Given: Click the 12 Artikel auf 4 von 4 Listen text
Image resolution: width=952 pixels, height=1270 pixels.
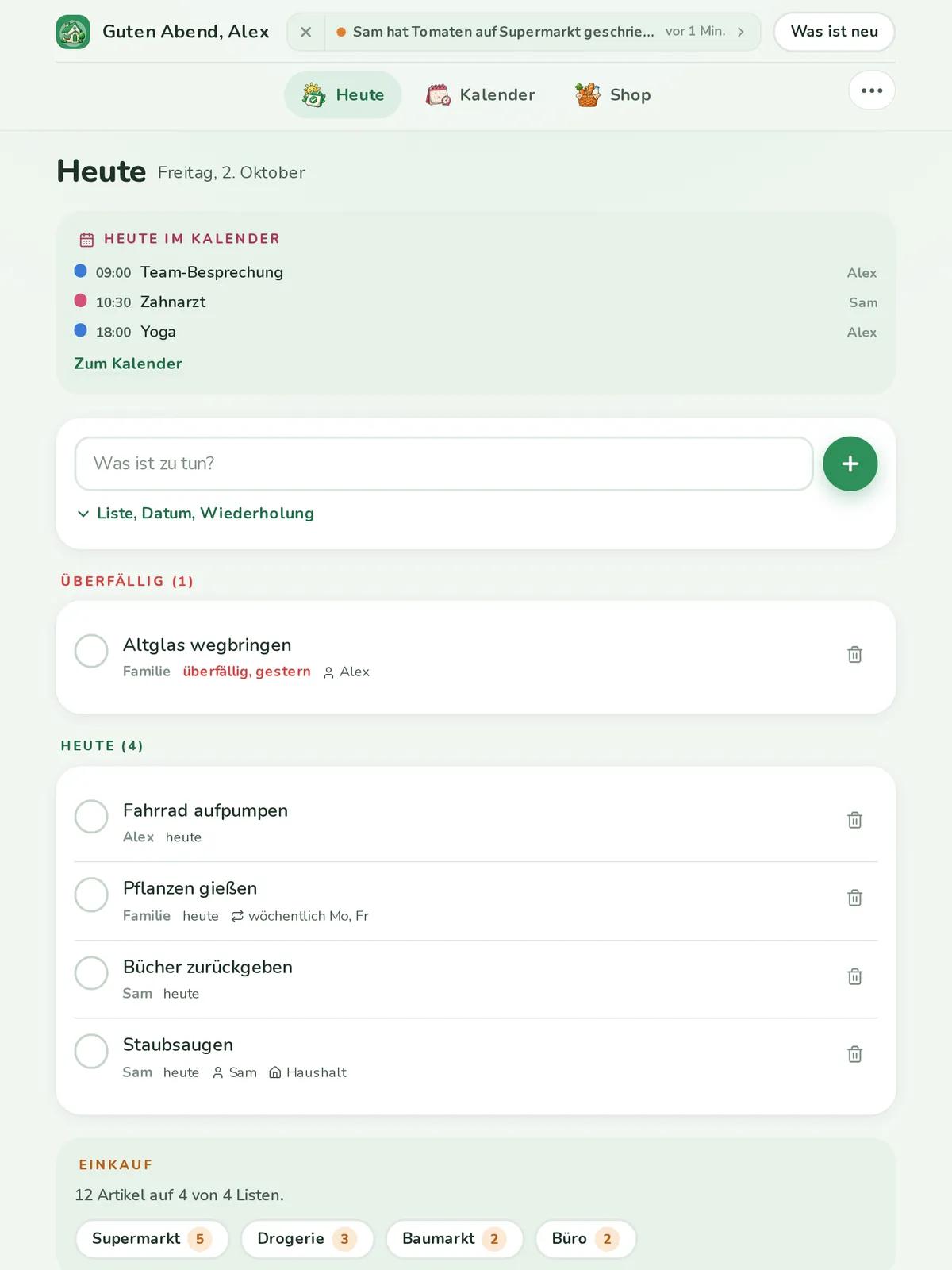Looking at the screenshot, I should 179,1195.
